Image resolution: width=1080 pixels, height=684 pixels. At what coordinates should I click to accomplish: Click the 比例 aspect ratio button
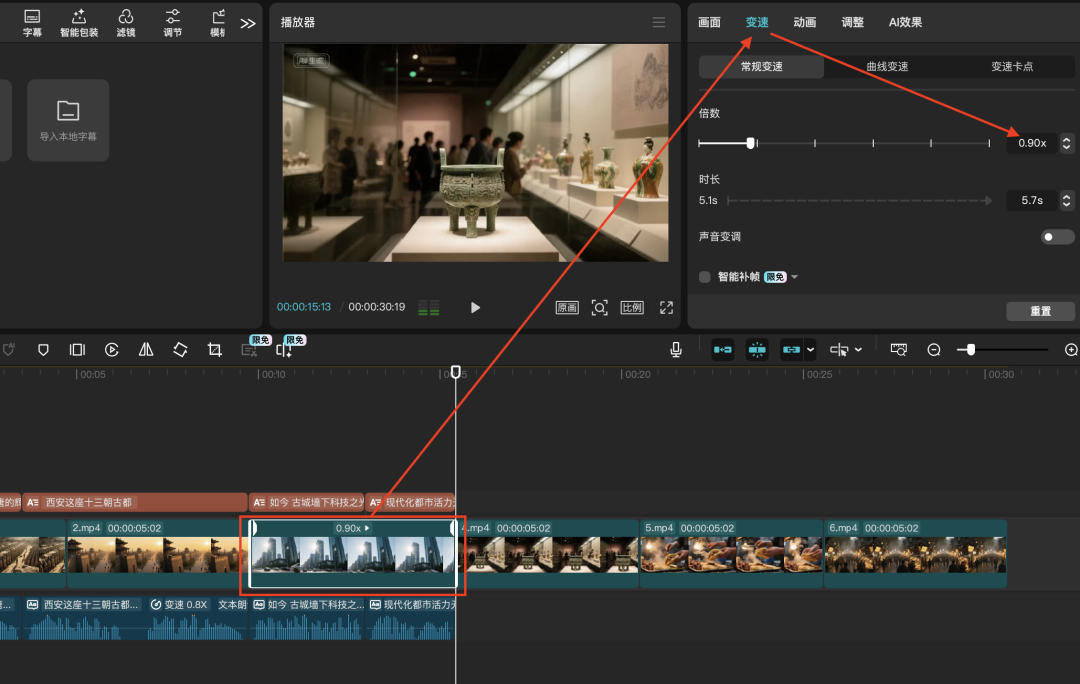click(632, 307)
